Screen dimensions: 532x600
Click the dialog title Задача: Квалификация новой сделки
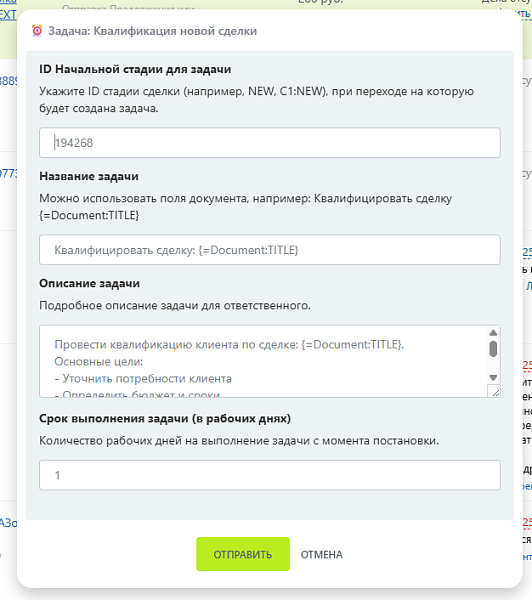pyautogui.click(x=152, y=31)
